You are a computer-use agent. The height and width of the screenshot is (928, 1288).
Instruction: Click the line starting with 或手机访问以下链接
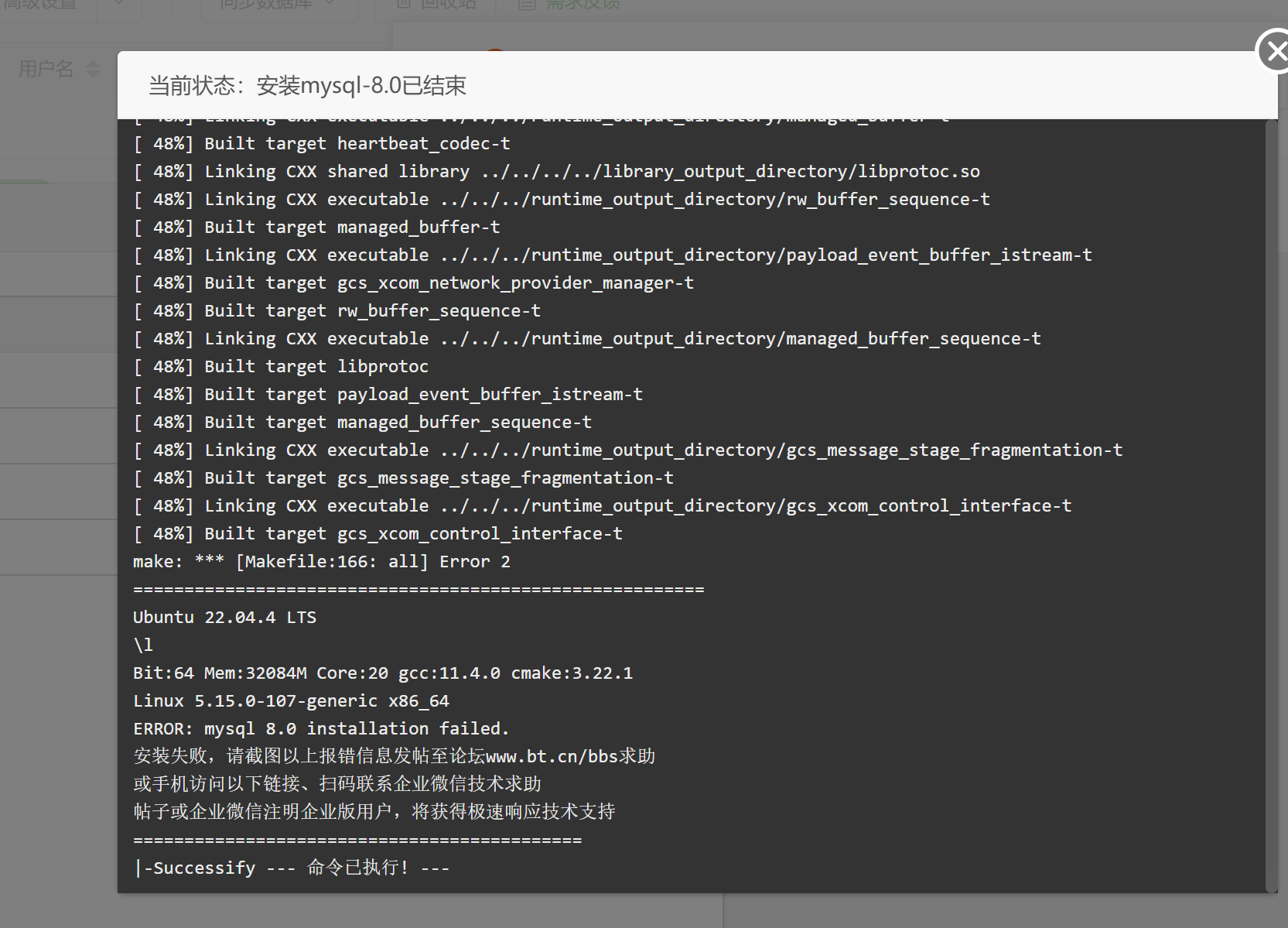337,784
